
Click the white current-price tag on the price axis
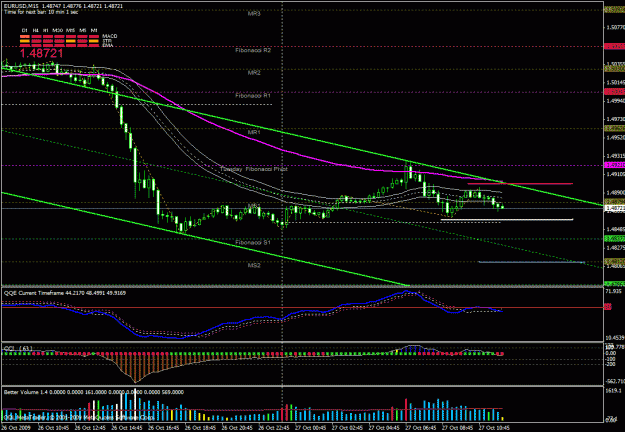pos(614,208)
